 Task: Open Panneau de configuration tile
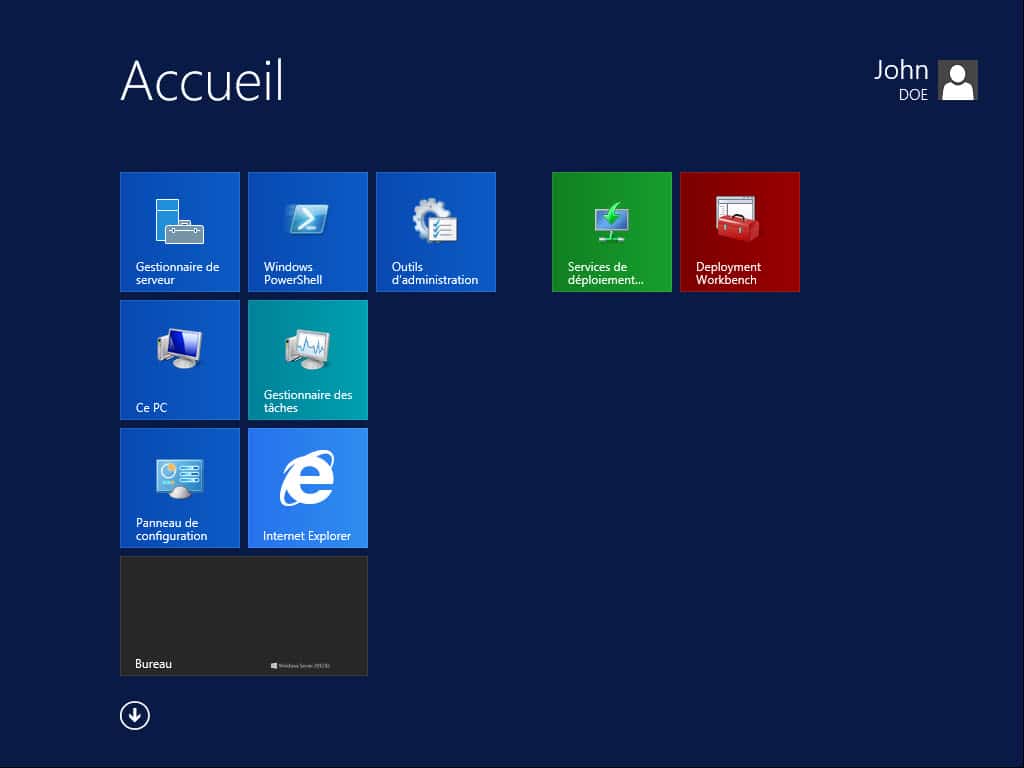(x=180, y=488)
